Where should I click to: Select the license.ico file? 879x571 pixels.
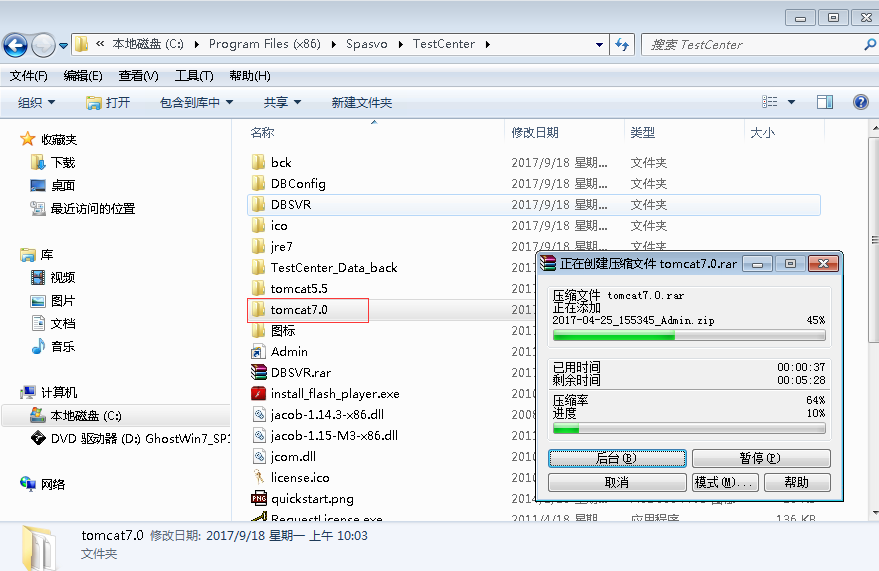tap(299, 478)
